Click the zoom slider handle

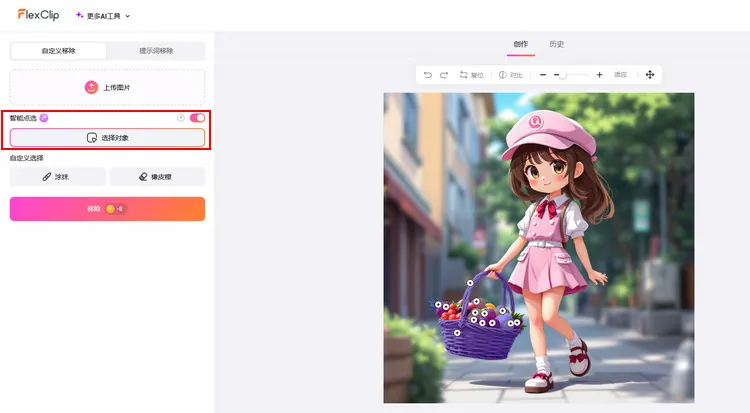point(562,75)
